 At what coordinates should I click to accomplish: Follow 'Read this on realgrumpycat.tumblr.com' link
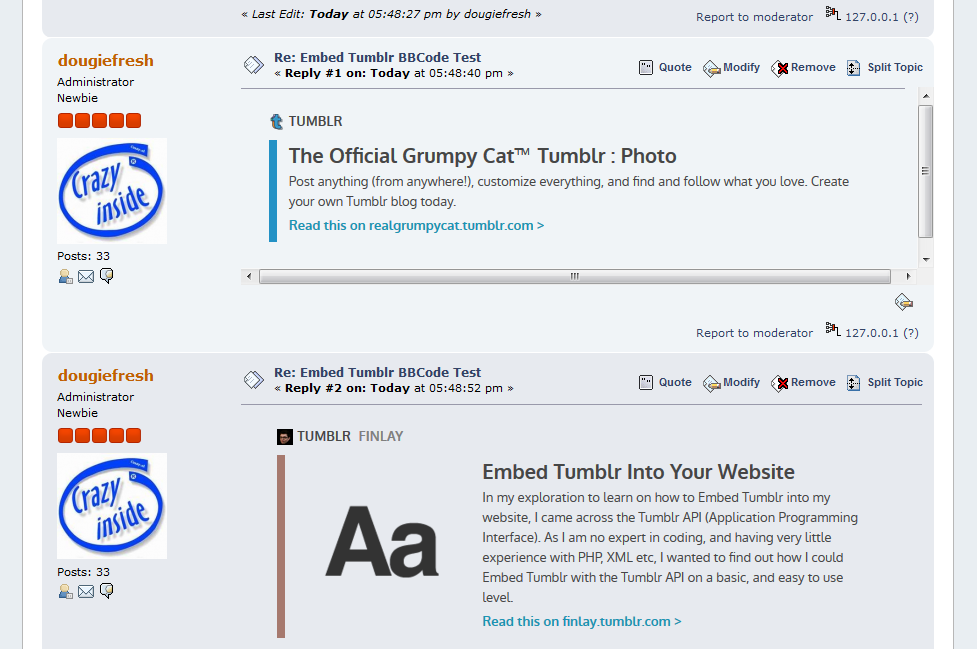pos(416,225)
